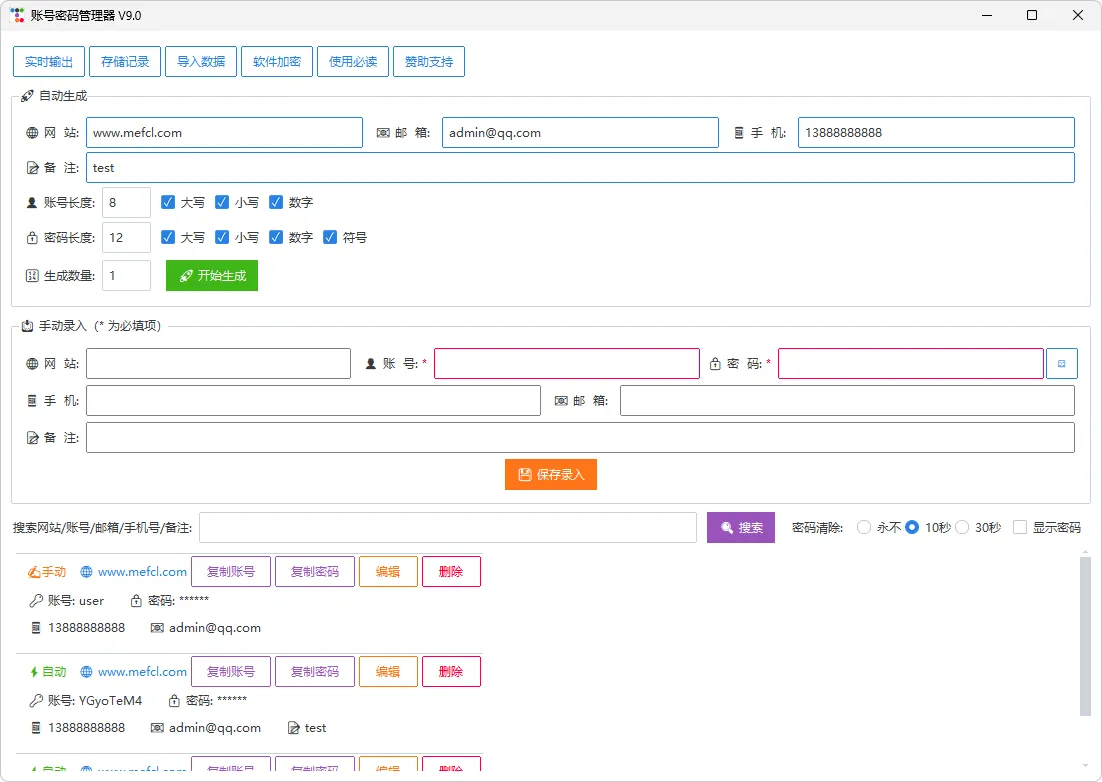Click the manual entry 备注 field
Viewport: 1102px width, 782px height.
point(581,438)
